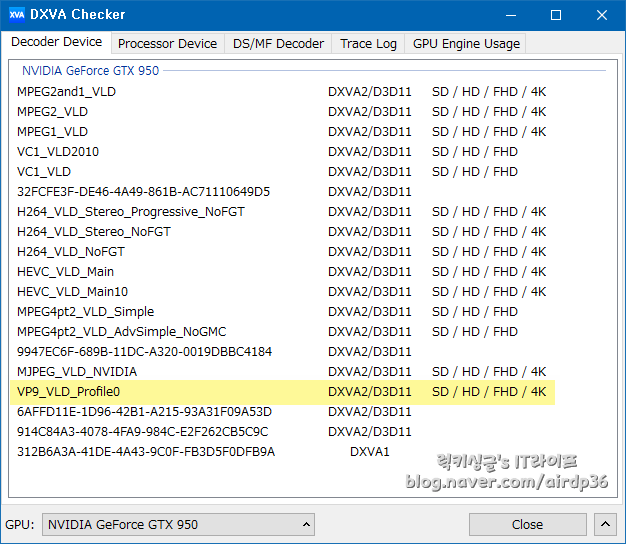Switch to the Trace Log tab
This screenshot has height=544, width=626.
368,44
